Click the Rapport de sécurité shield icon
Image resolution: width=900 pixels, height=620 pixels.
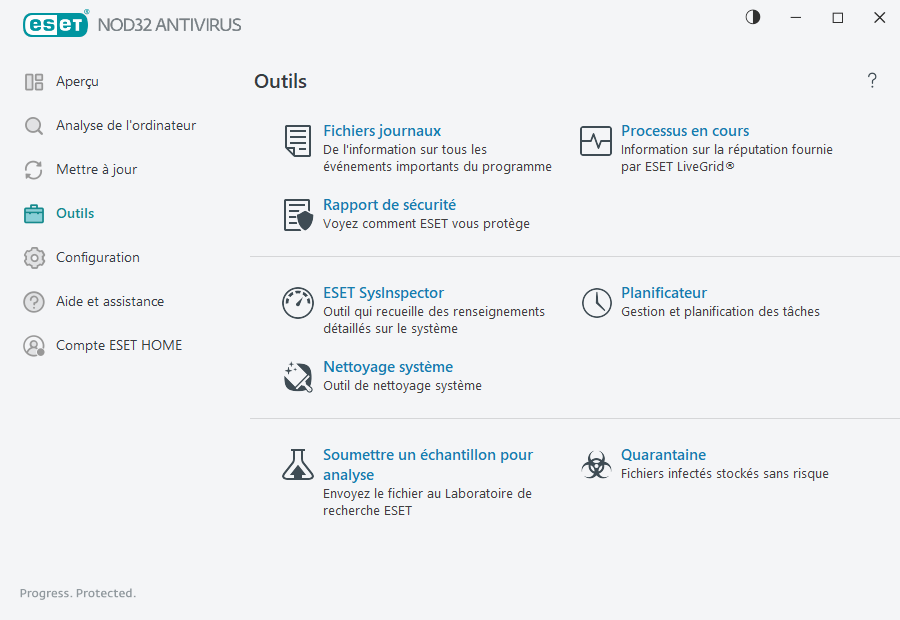297,215
